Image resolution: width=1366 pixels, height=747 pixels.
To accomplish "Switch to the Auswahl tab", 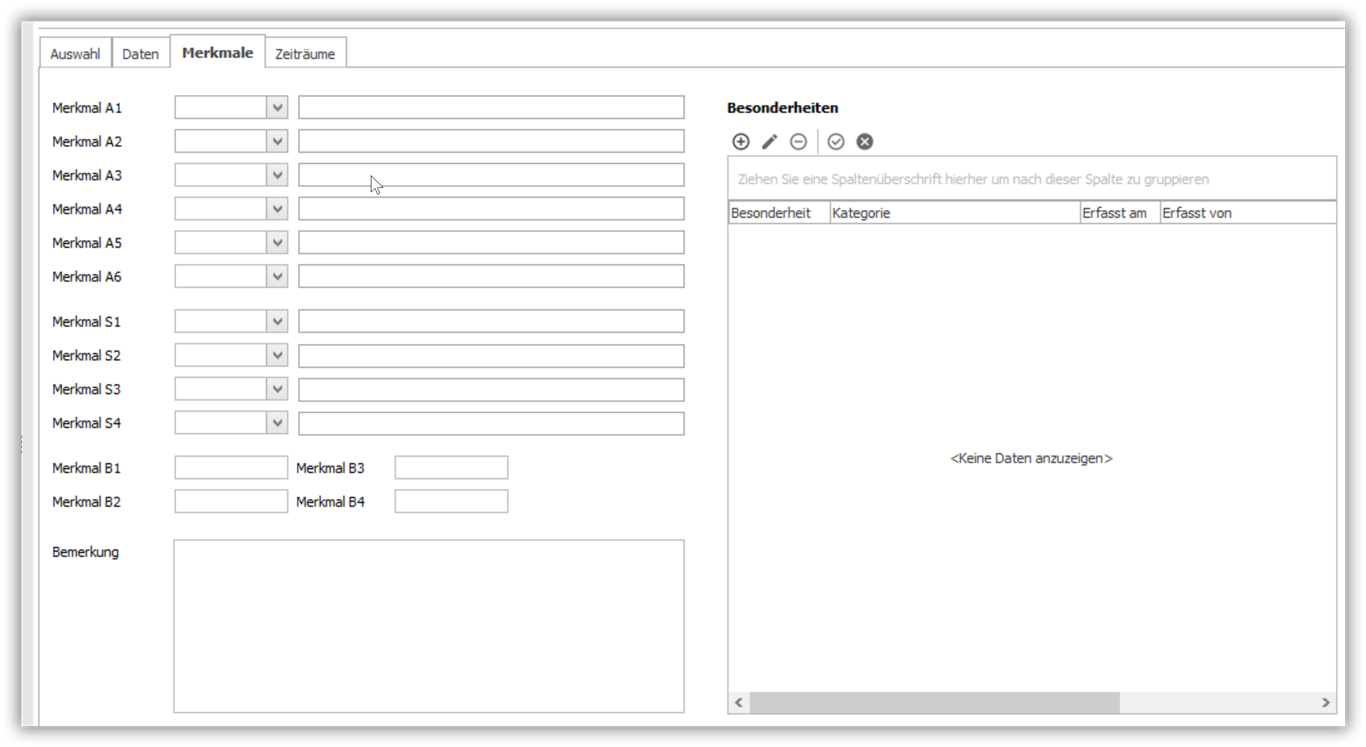I will [75, 54].
